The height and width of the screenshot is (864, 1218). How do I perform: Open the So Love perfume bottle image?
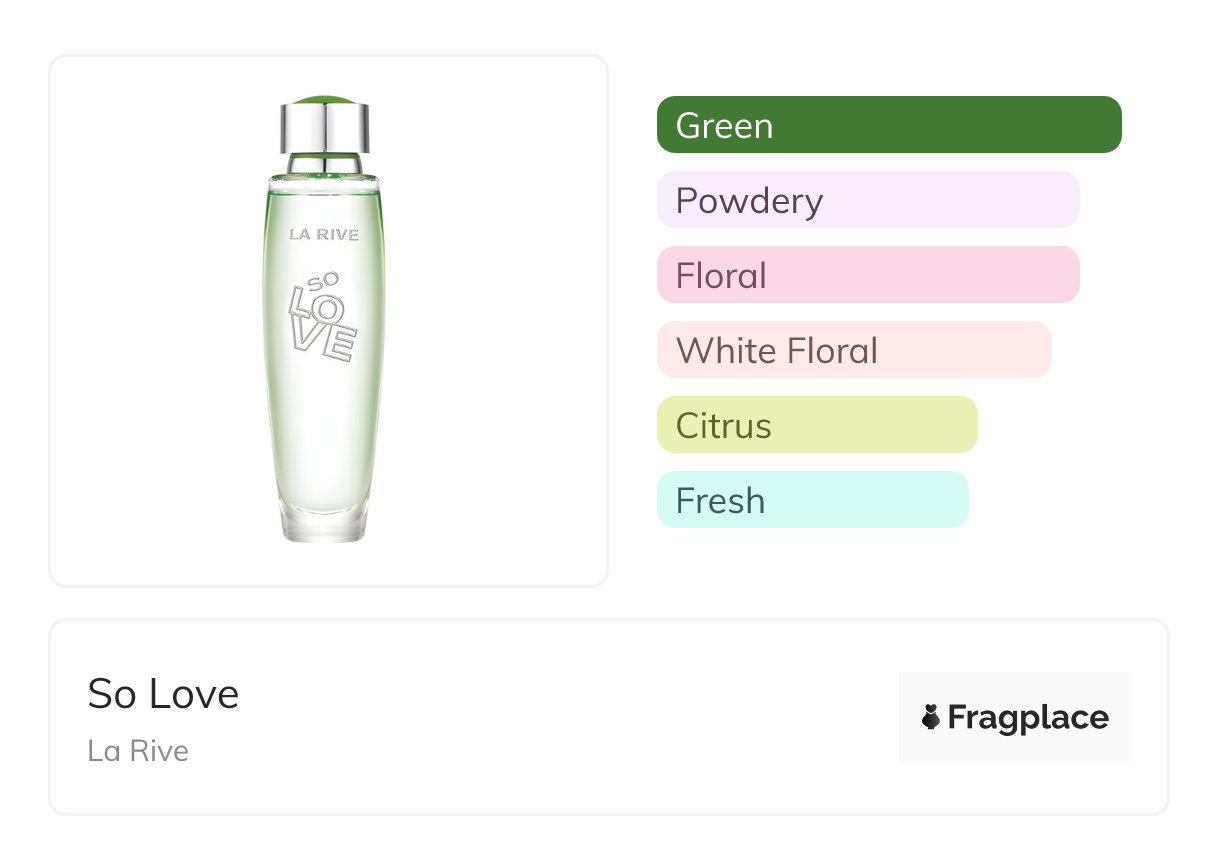[x=325, y=400]
